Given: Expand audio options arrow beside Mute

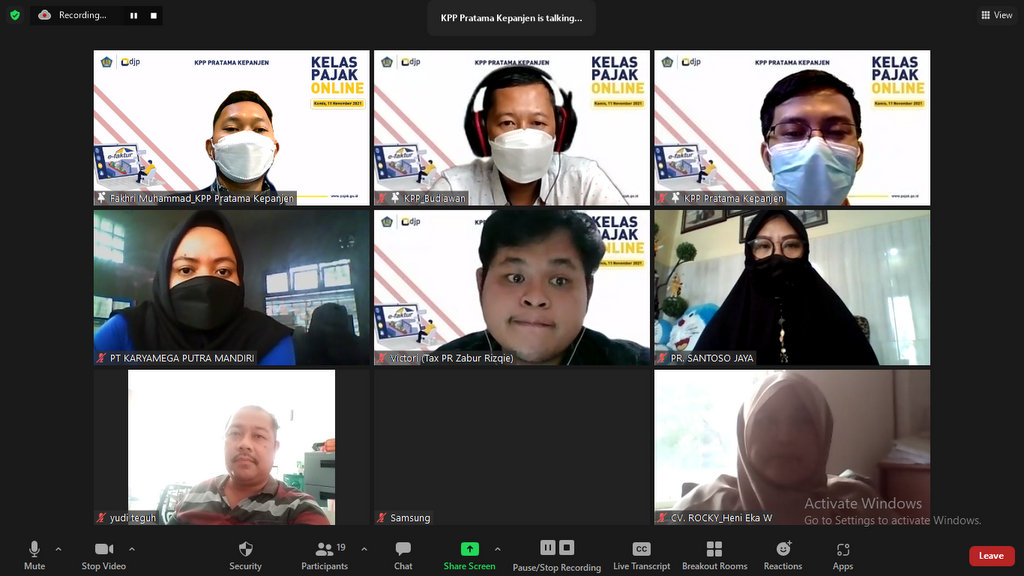Looking at the screenshot, I should 58,549.
